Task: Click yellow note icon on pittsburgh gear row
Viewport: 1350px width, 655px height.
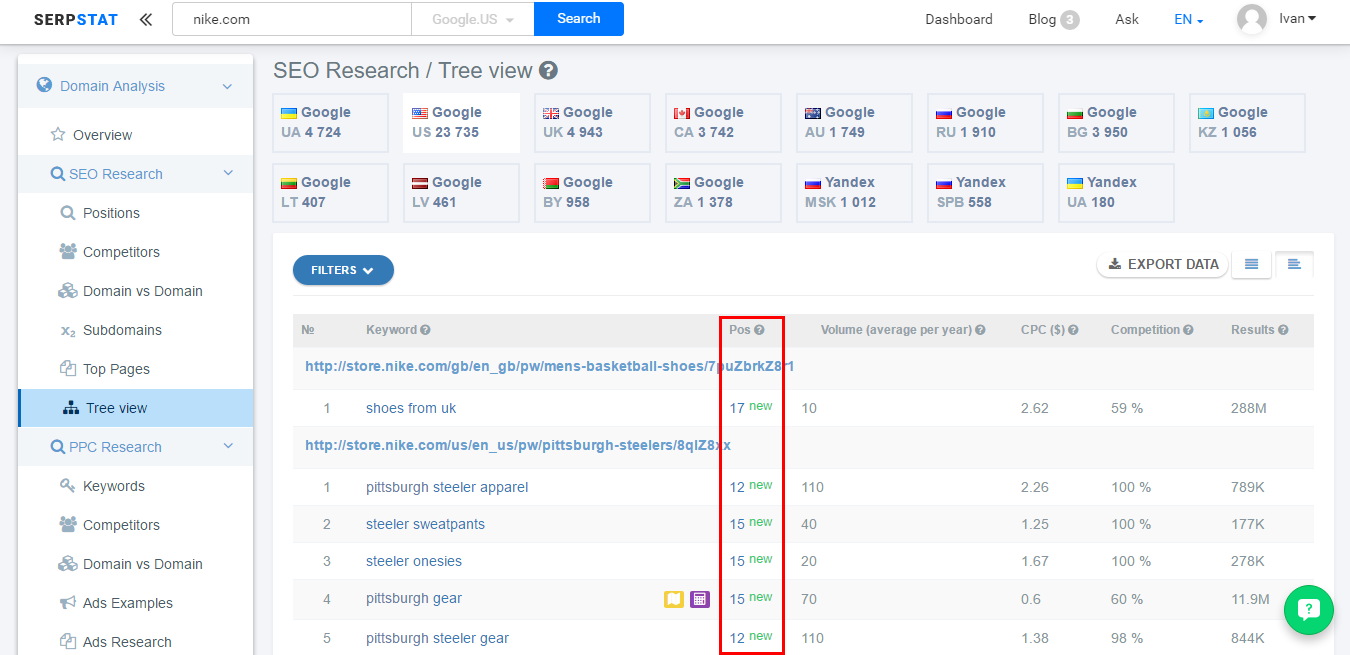Action: [x=674, y=599]
